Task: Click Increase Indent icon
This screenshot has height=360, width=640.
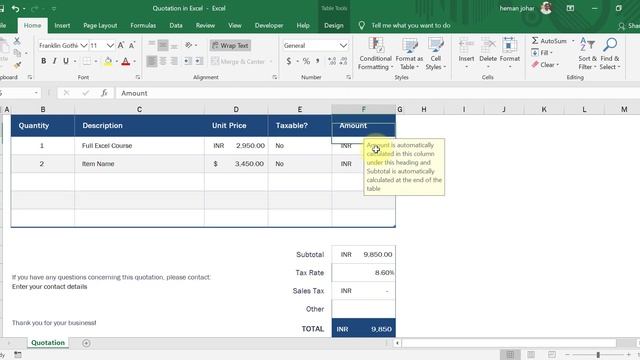Action: pyautogui.click(x=199, y=61)
